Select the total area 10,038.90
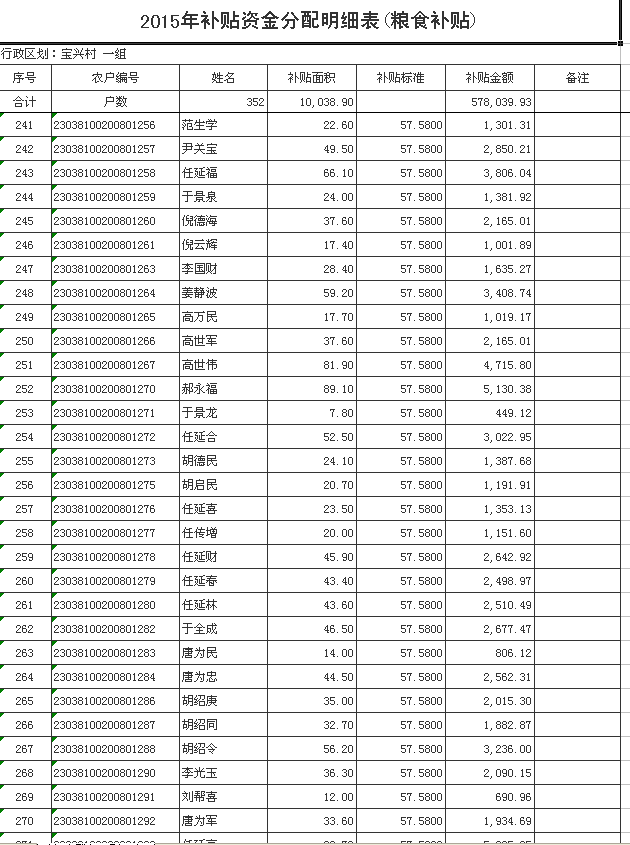The image size is (630, 845). coord(312,102)
